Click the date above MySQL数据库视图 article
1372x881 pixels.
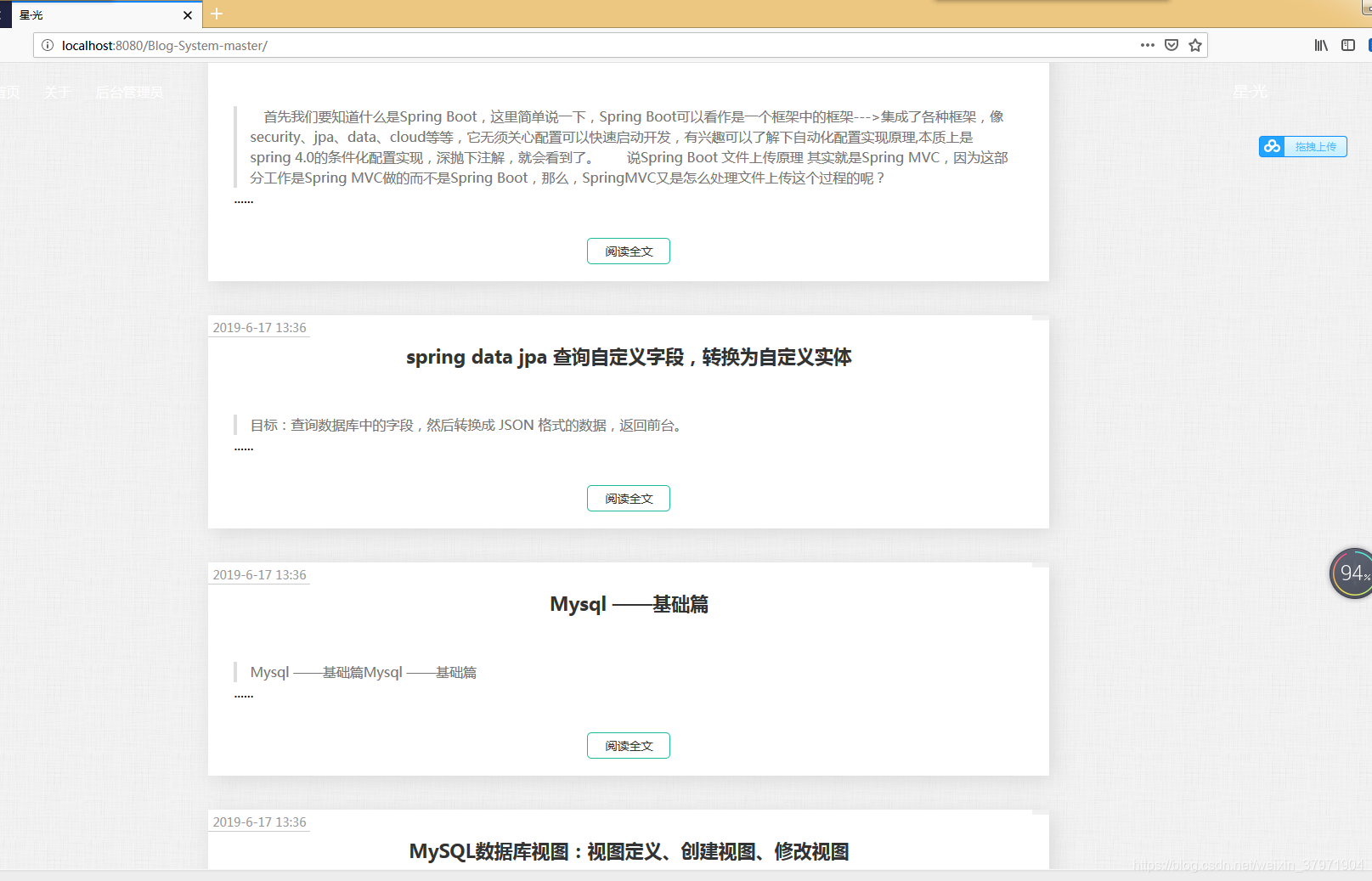[x=259, y=822]
